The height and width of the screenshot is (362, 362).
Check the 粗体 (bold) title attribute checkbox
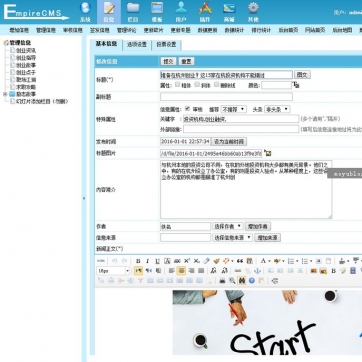click(178, 84)
